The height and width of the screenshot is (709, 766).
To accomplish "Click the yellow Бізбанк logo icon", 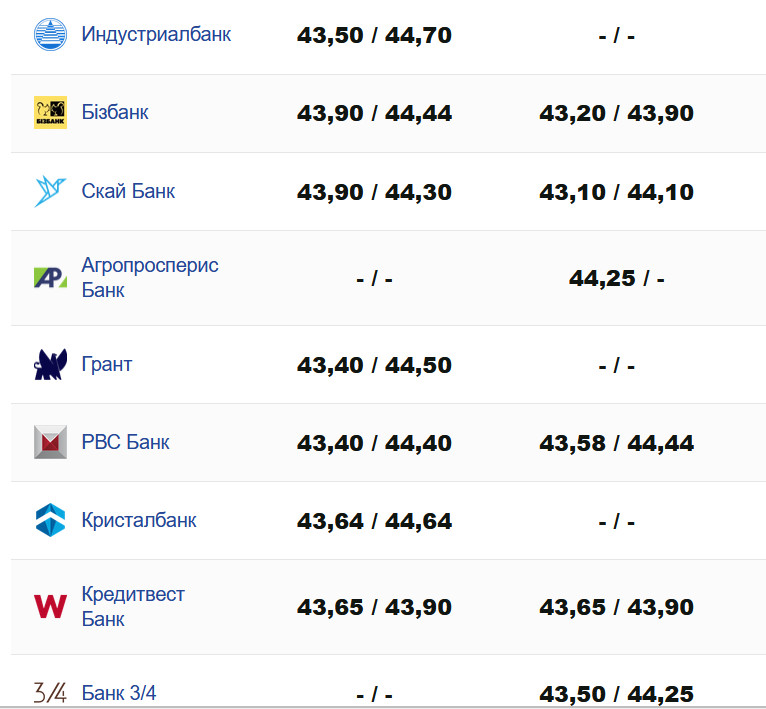I will 50,113.
